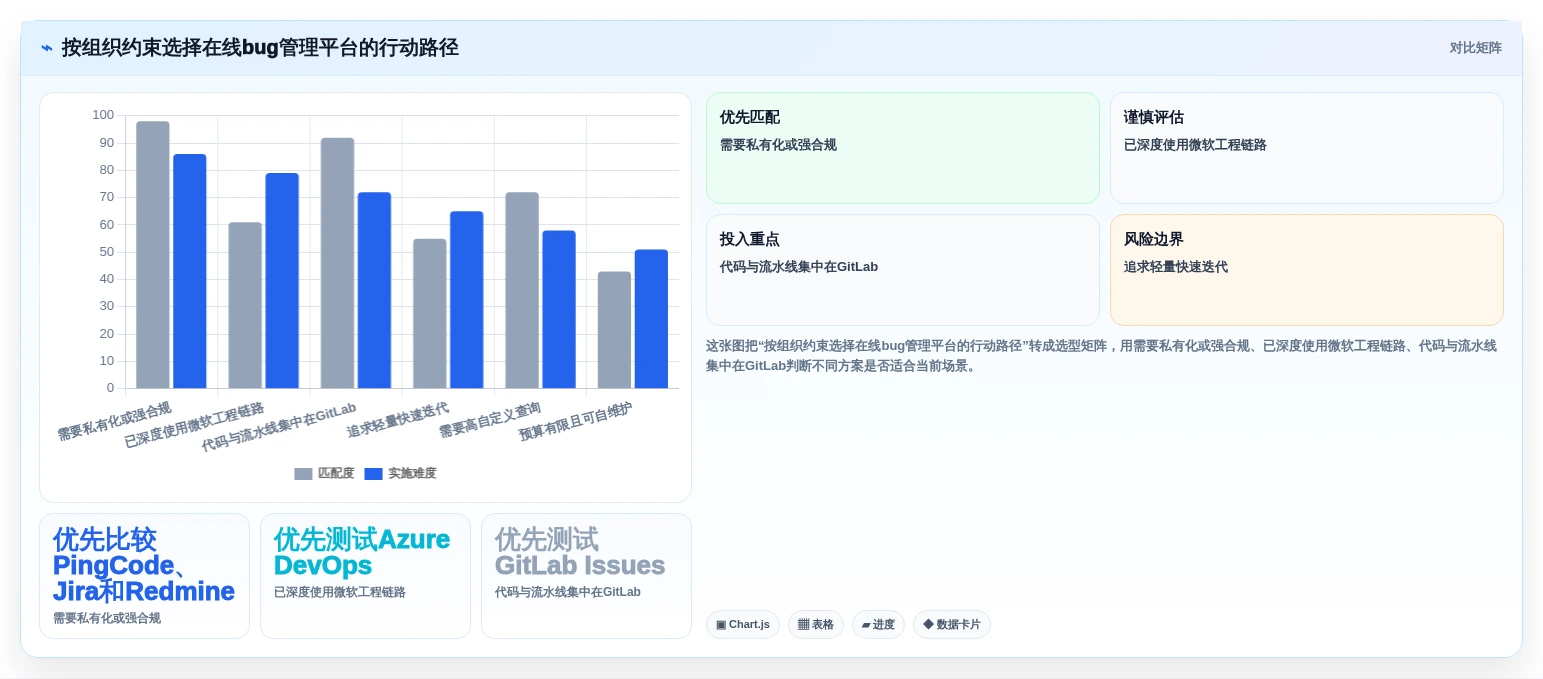
Task: Click the 优先比较PingCode、Jira和Redmine card
Action: click(144, 576)
